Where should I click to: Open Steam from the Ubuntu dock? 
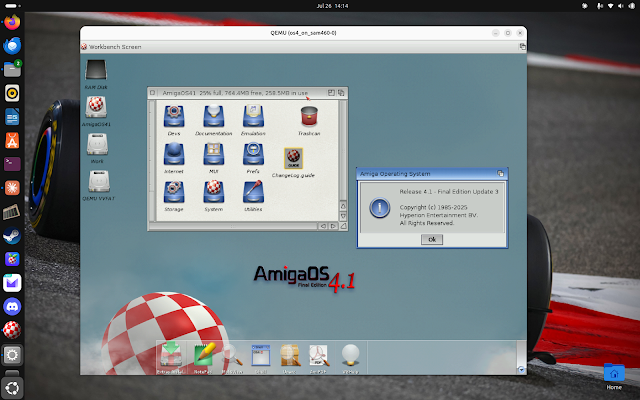tap(12, 236)
